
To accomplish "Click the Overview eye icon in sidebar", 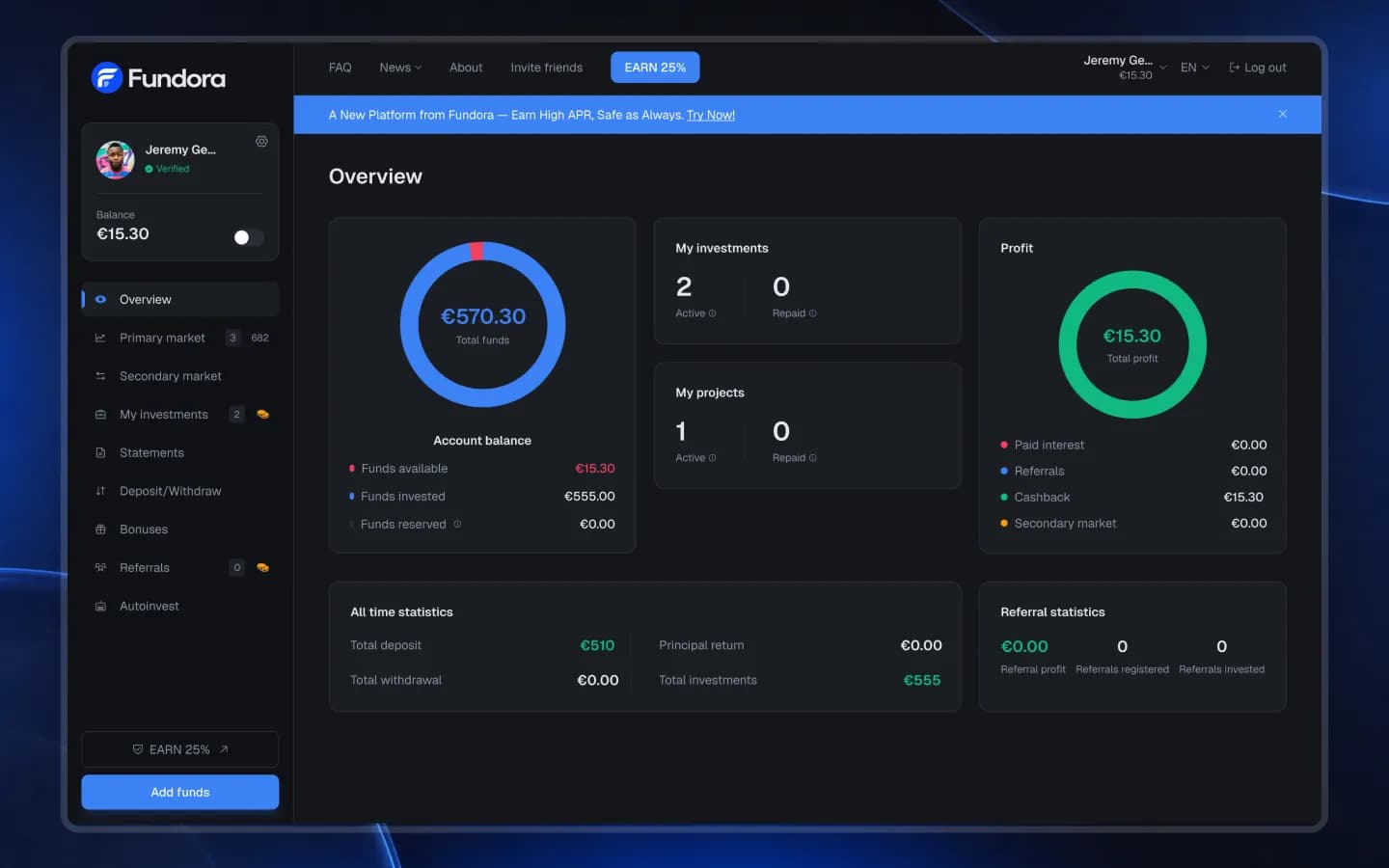I will click(100, 300).
